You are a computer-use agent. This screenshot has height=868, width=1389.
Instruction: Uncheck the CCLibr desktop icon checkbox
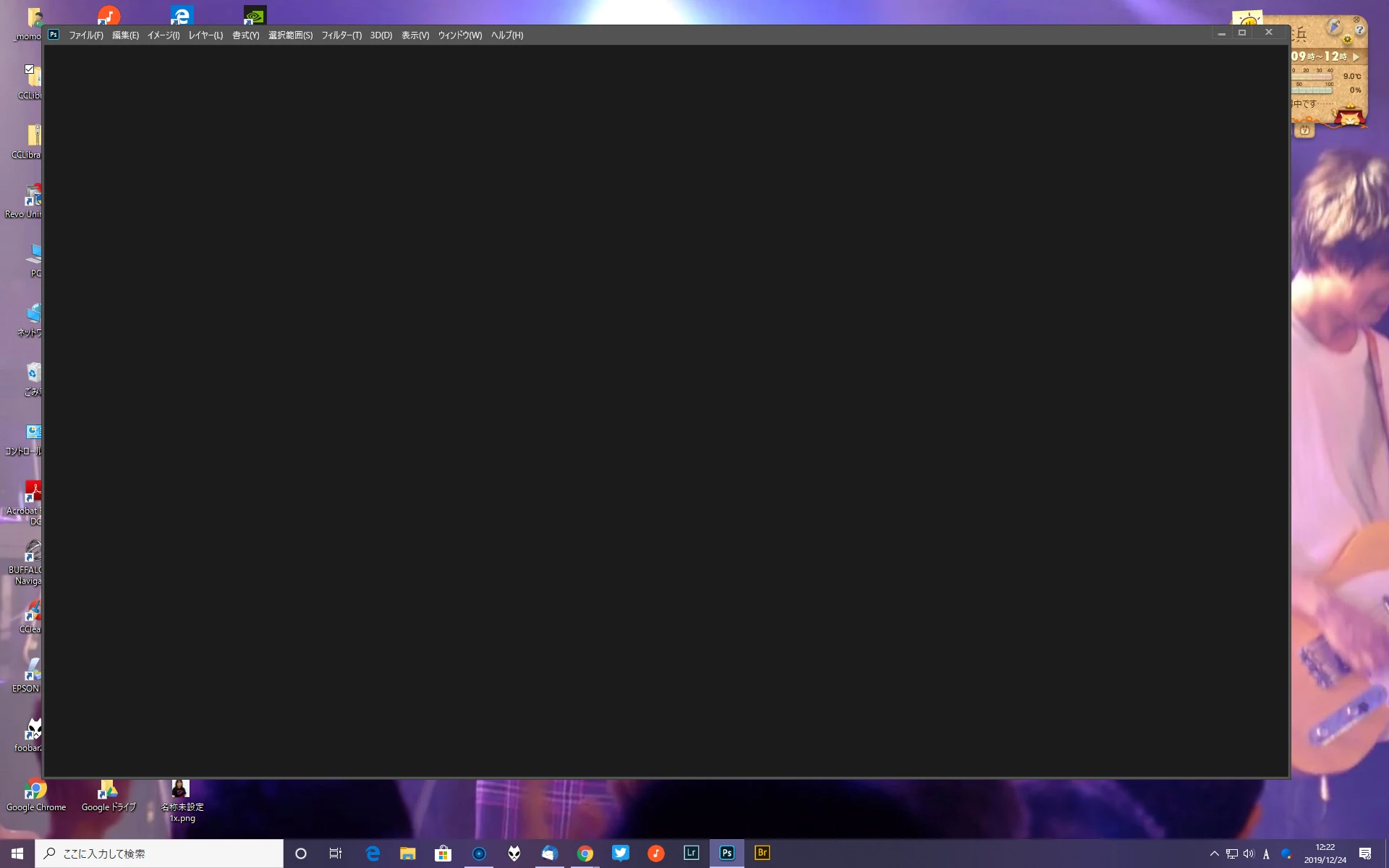tap(29, 69)
